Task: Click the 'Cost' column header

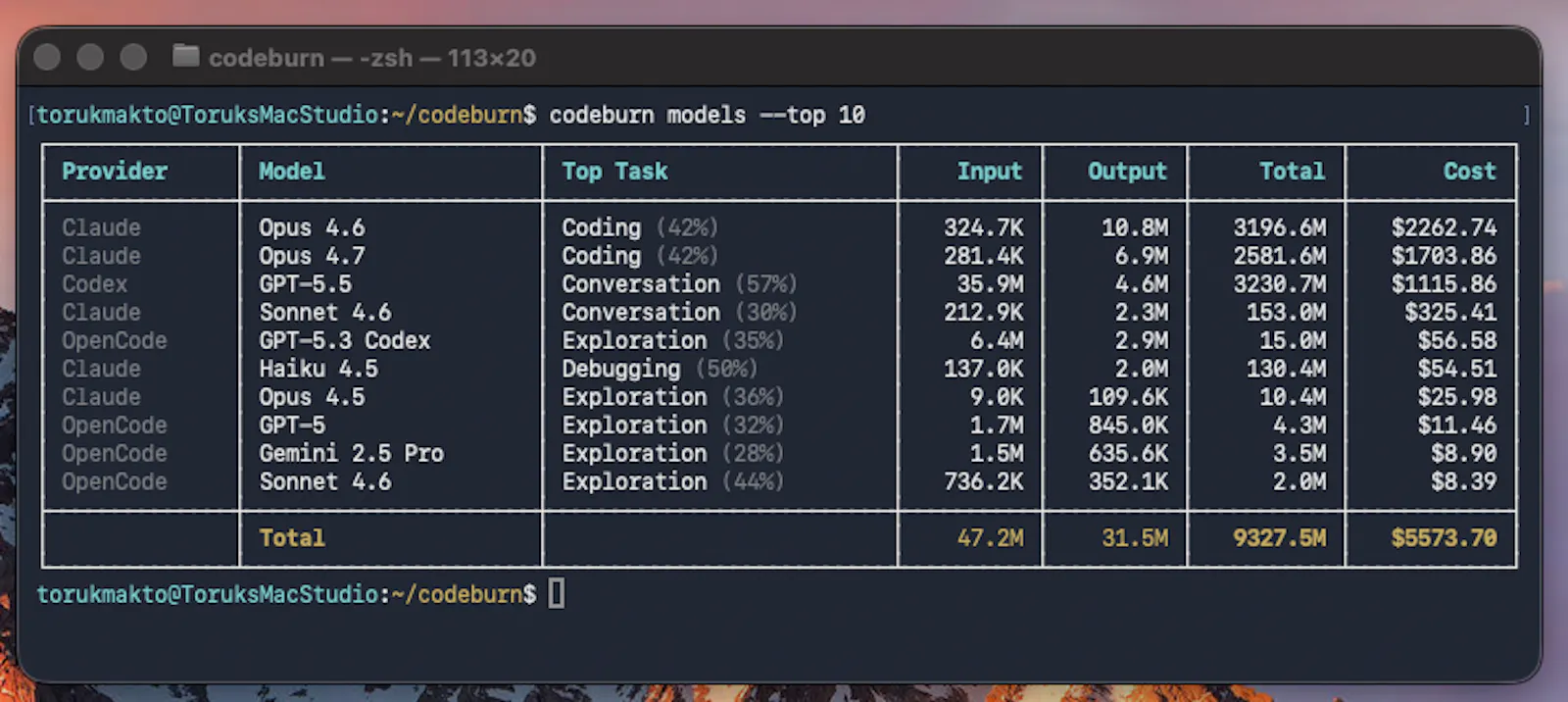Action: pyautogui.click(x=1470, y=172)
